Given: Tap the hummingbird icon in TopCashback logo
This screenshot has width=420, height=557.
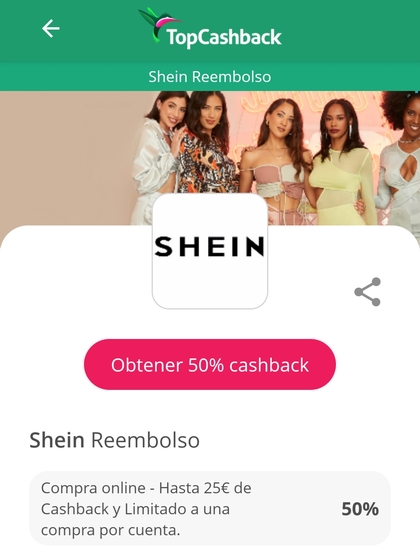Looking at the screenshot, I should (x=155, y=24).
